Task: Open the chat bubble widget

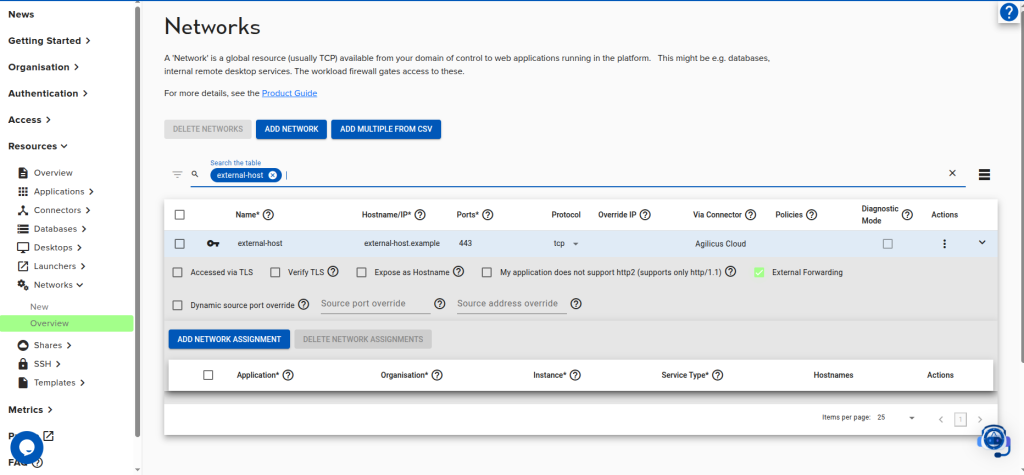Action: [27, 448]
